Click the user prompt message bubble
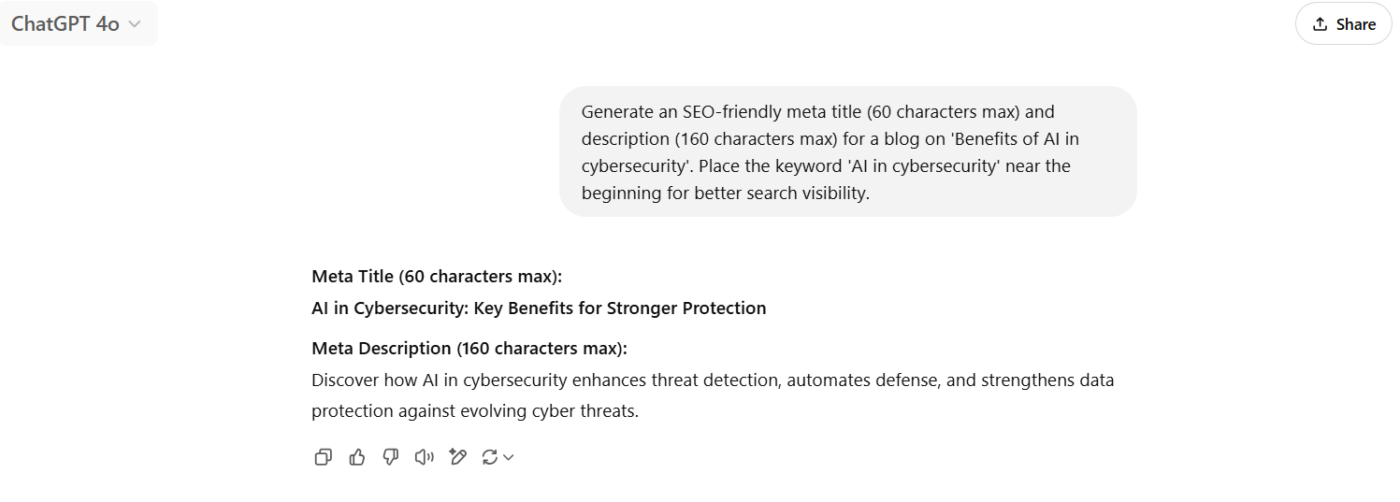This screenshot has width=1400, height=502. tap(847, 151)
